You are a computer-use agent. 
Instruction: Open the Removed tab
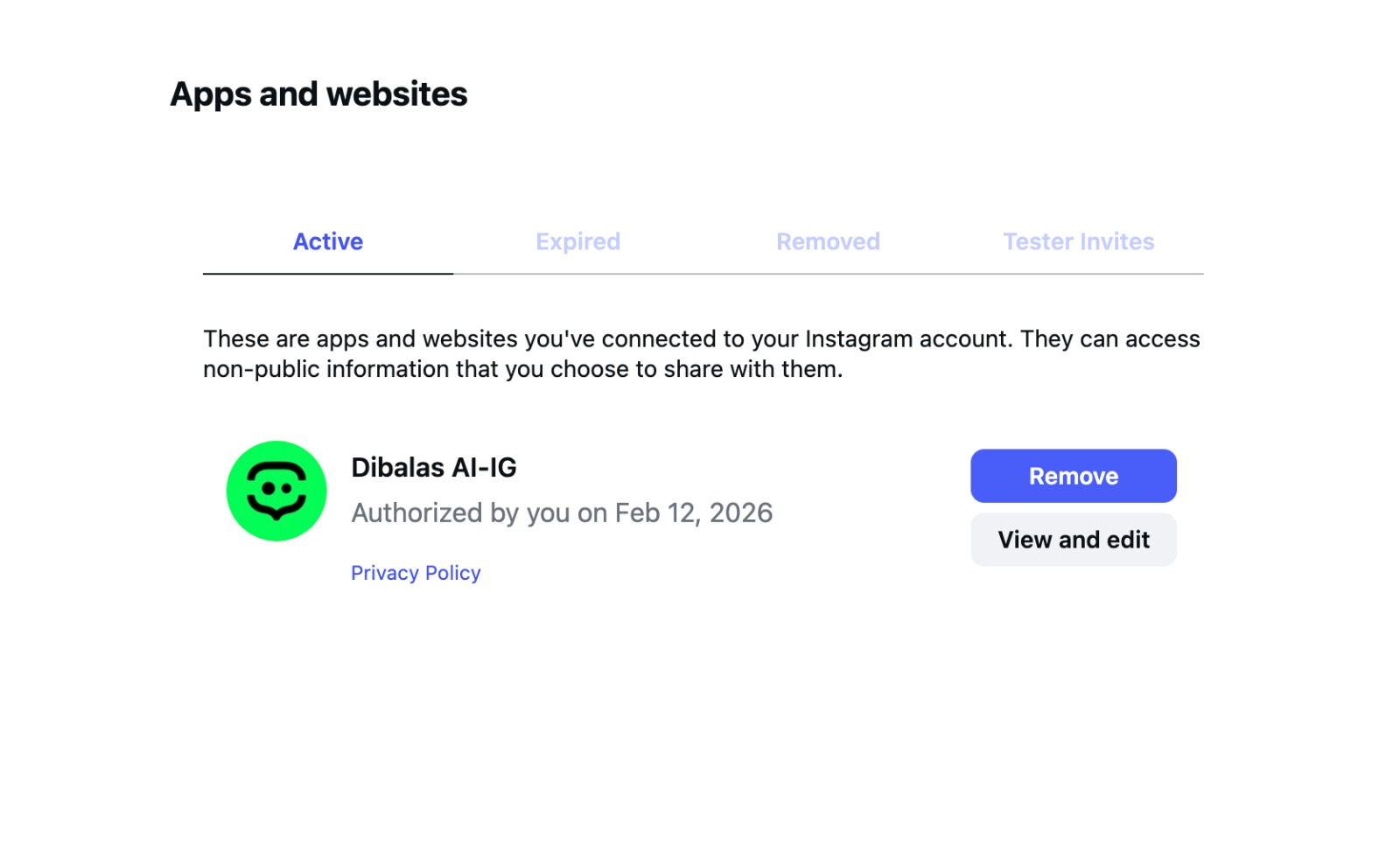828,241
